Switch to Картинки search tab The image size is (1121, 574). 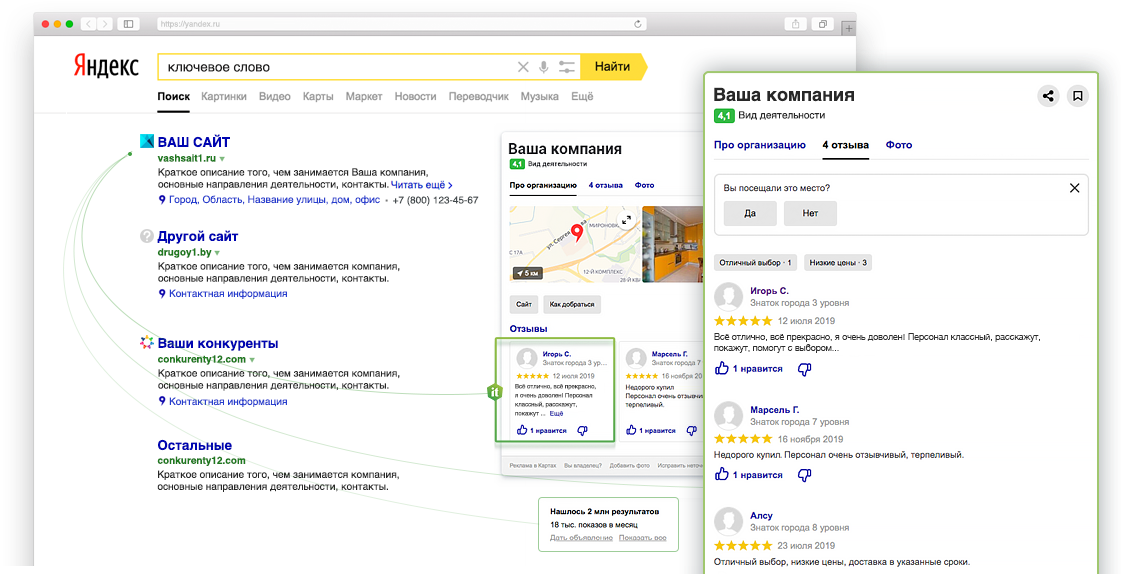(x=224, y=97)
